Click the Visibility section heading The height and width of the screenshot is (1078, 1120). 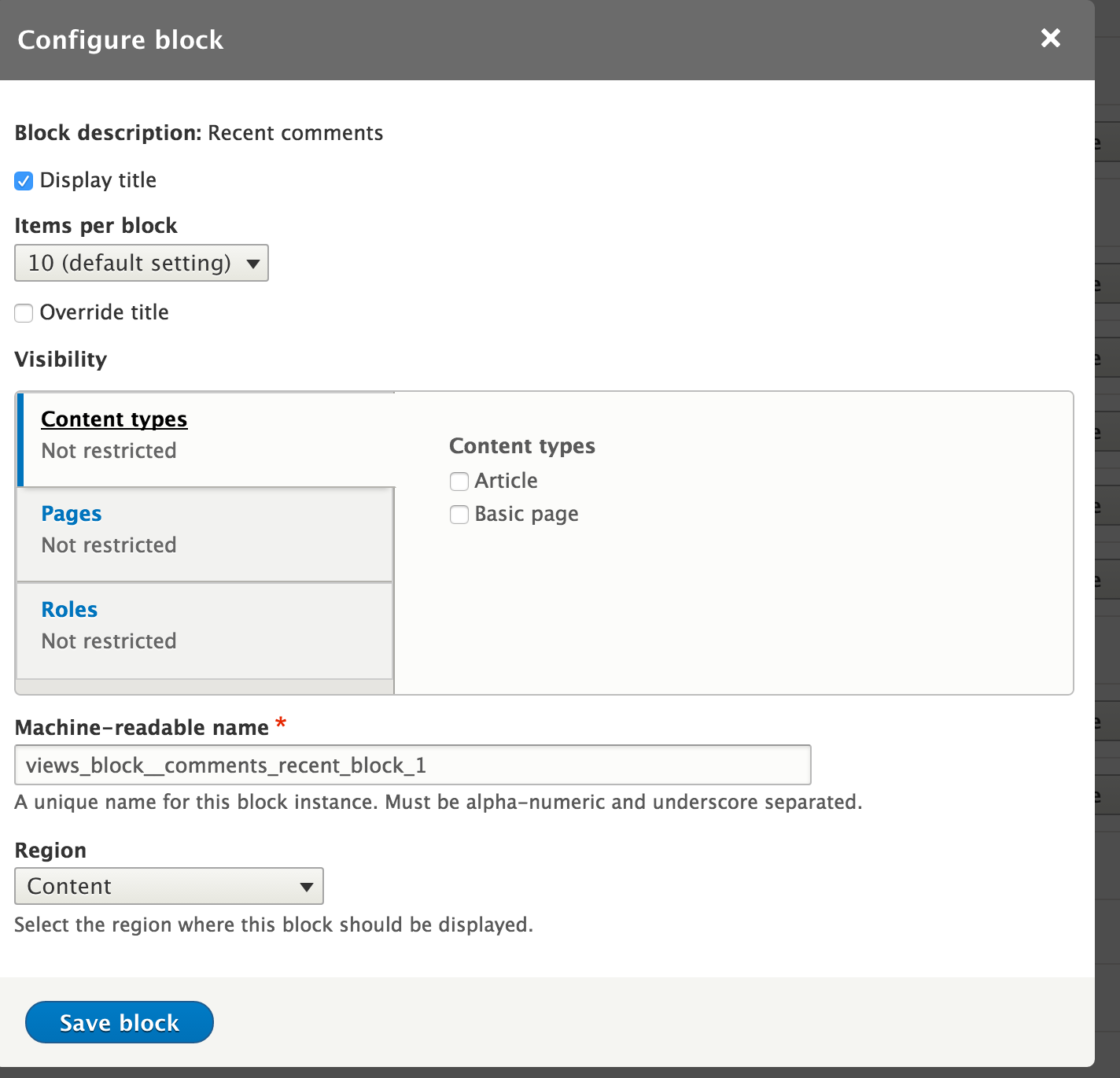pos(61,360)
